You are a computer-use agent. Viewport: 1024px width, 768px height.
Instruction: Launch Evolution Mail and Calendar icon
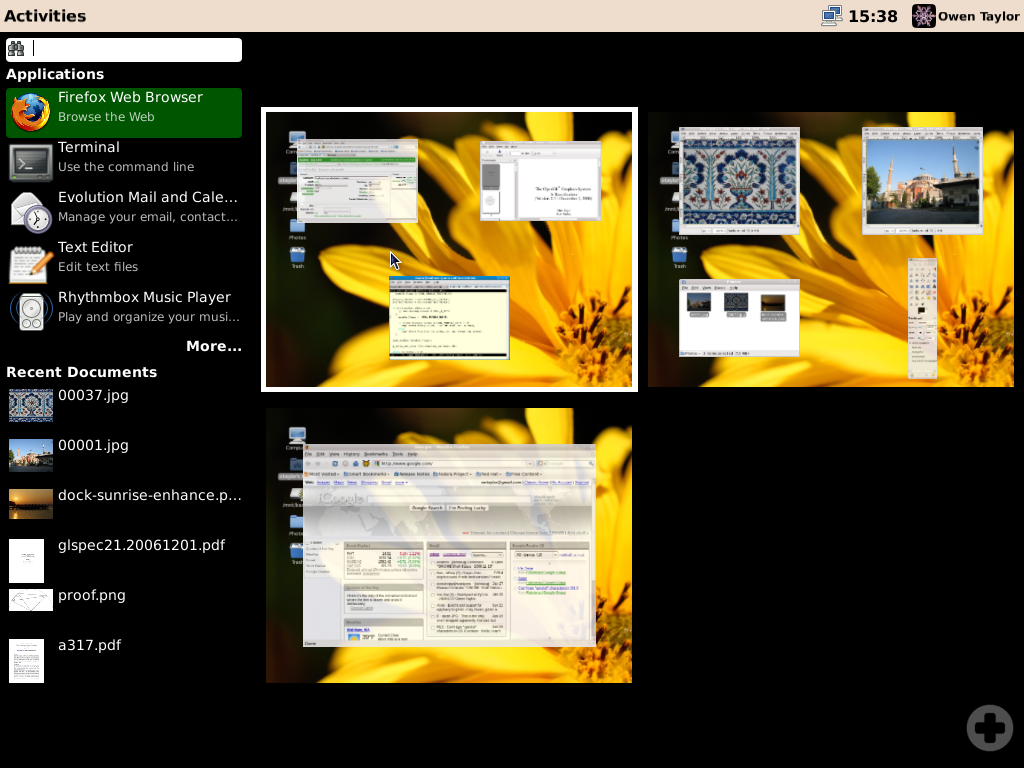point(30,211)
